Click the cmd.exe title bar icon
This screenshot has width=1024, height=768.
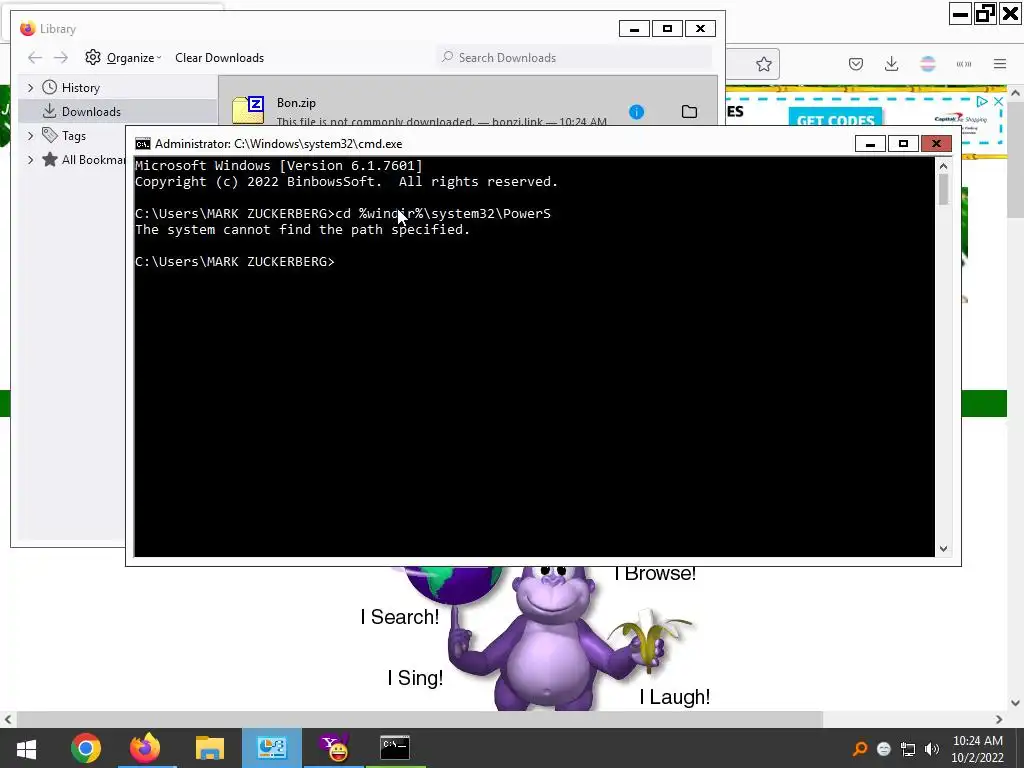coord(142,144)
